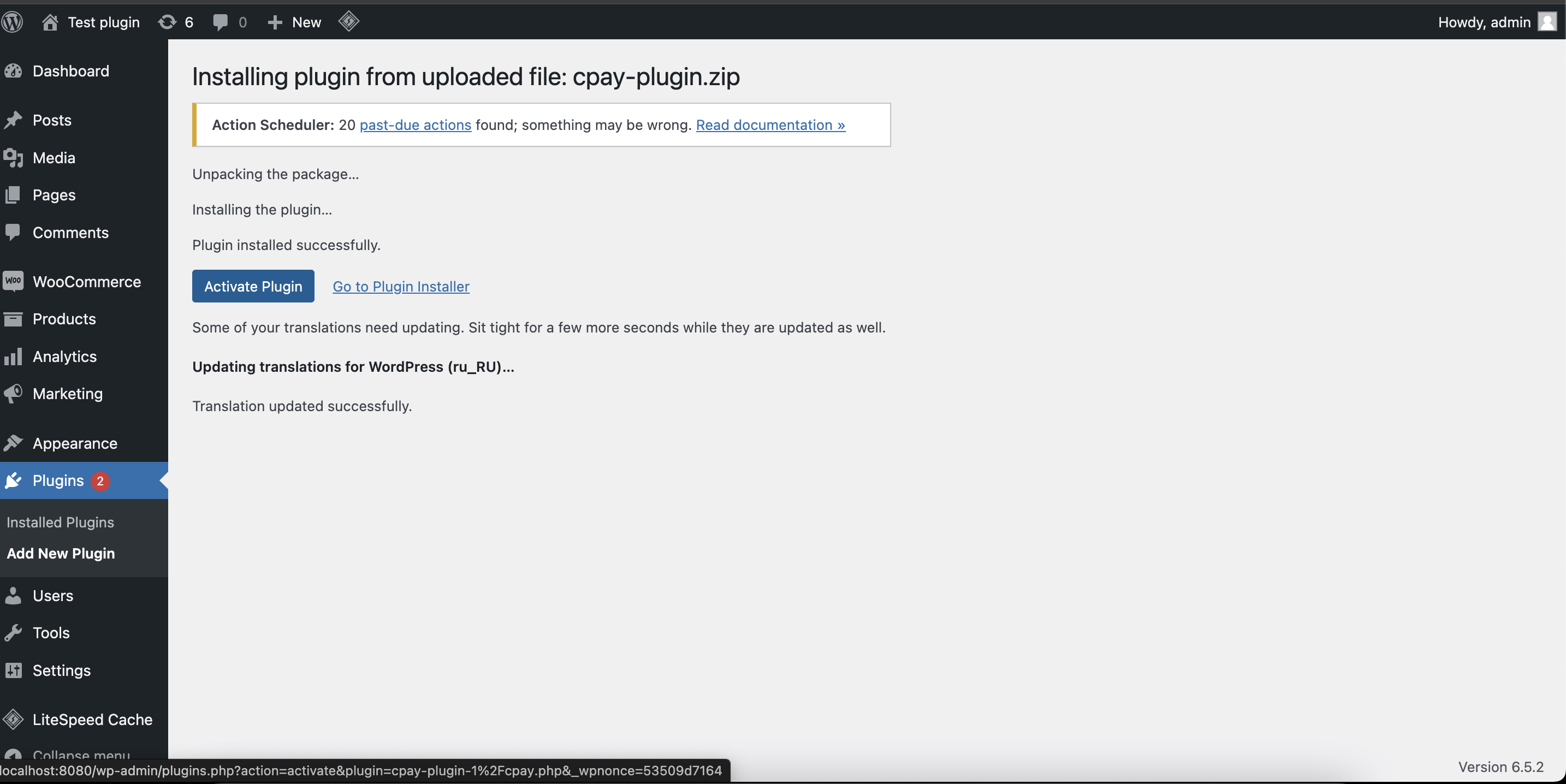
Task: Select the Appearance menu item
Action: (x=75, y=443)
